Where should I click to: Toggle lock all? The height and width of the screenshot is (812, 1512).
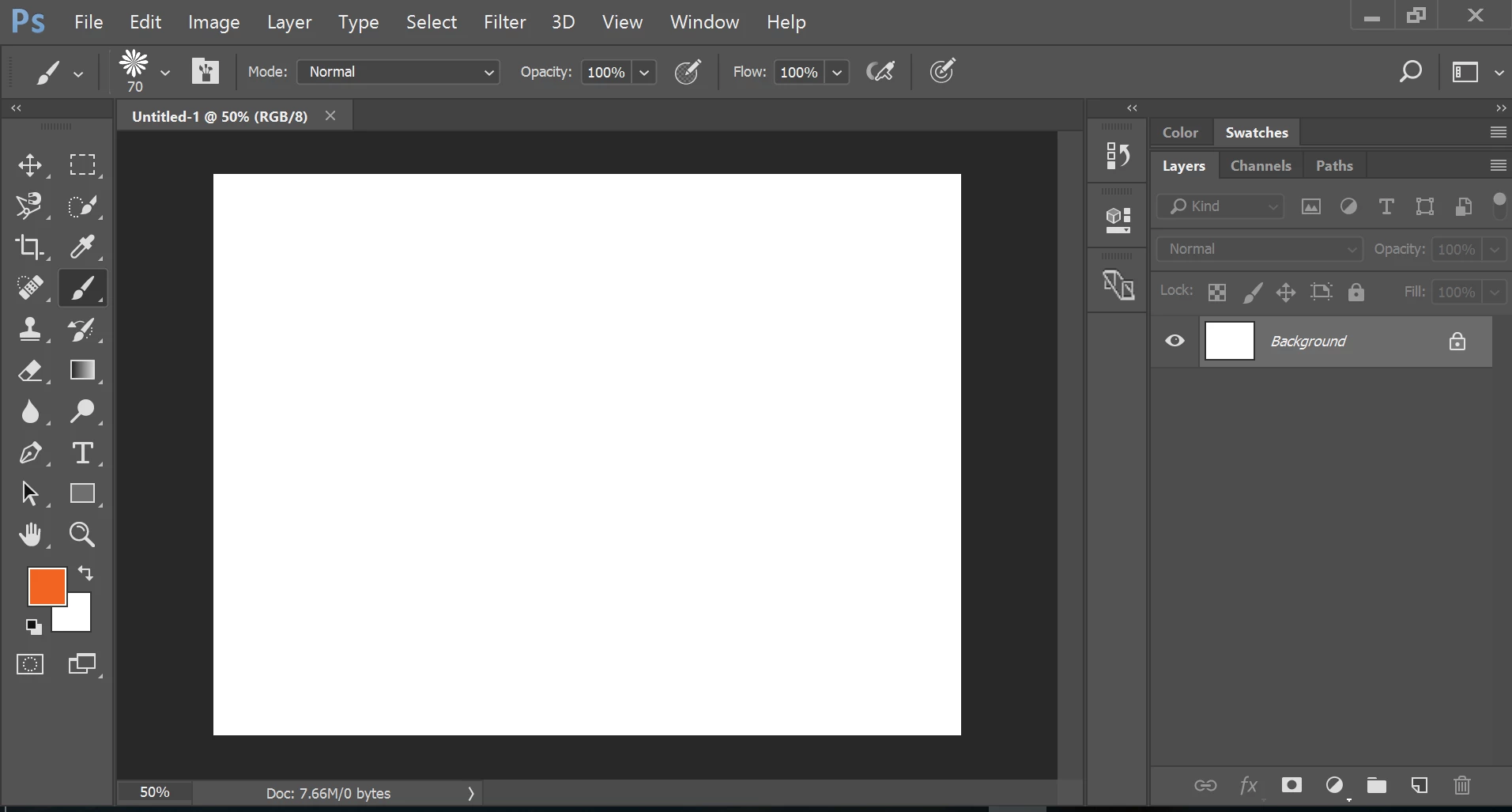[x=1356, y=292]
